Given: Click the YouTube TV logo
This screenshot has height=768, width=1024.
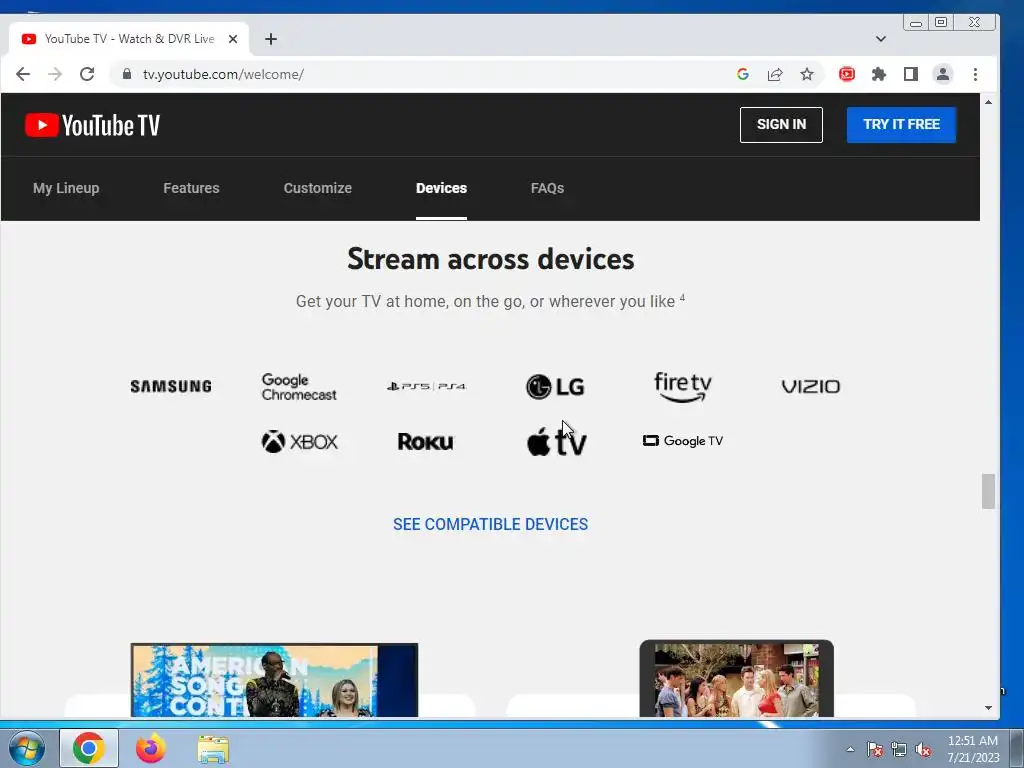Looking at the screenshot, I should pos(92,125).
